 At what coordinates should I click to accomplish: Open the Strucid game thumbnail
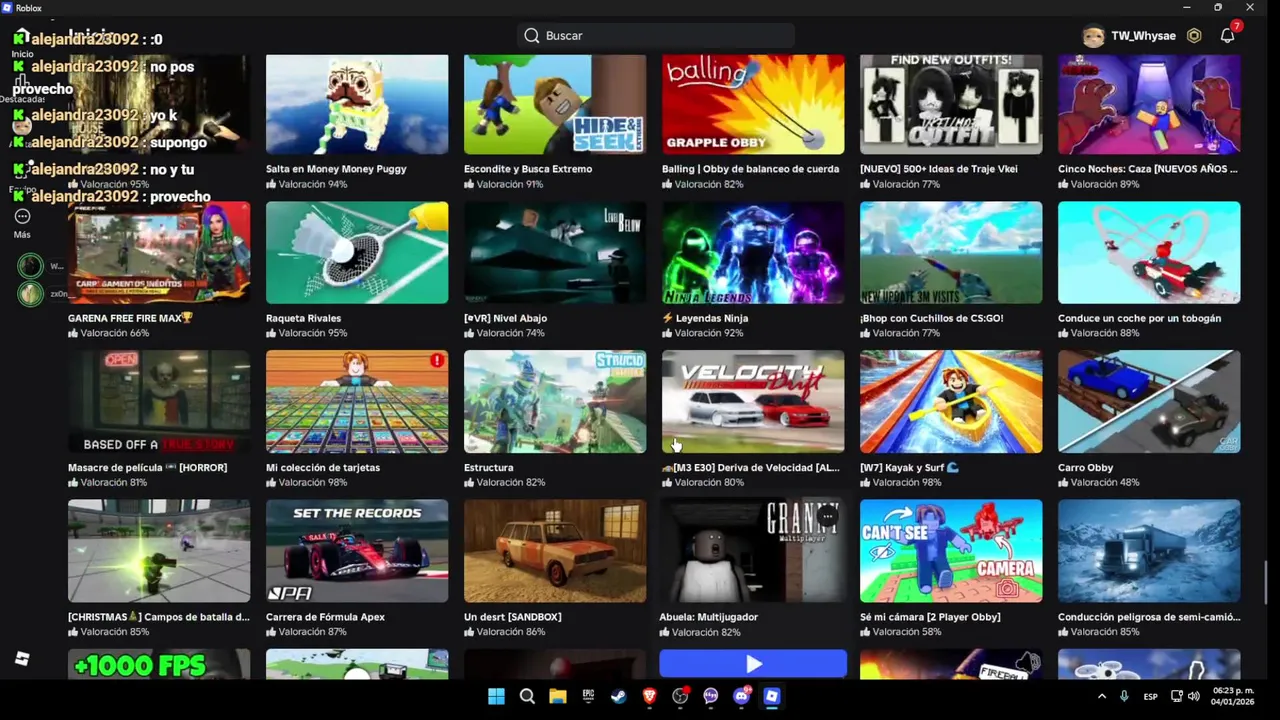point(555,401)
